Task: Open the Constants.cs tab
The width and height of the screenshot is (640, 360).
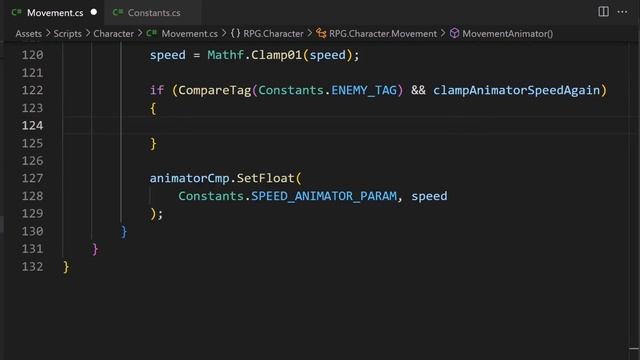Action: point(153,13)
